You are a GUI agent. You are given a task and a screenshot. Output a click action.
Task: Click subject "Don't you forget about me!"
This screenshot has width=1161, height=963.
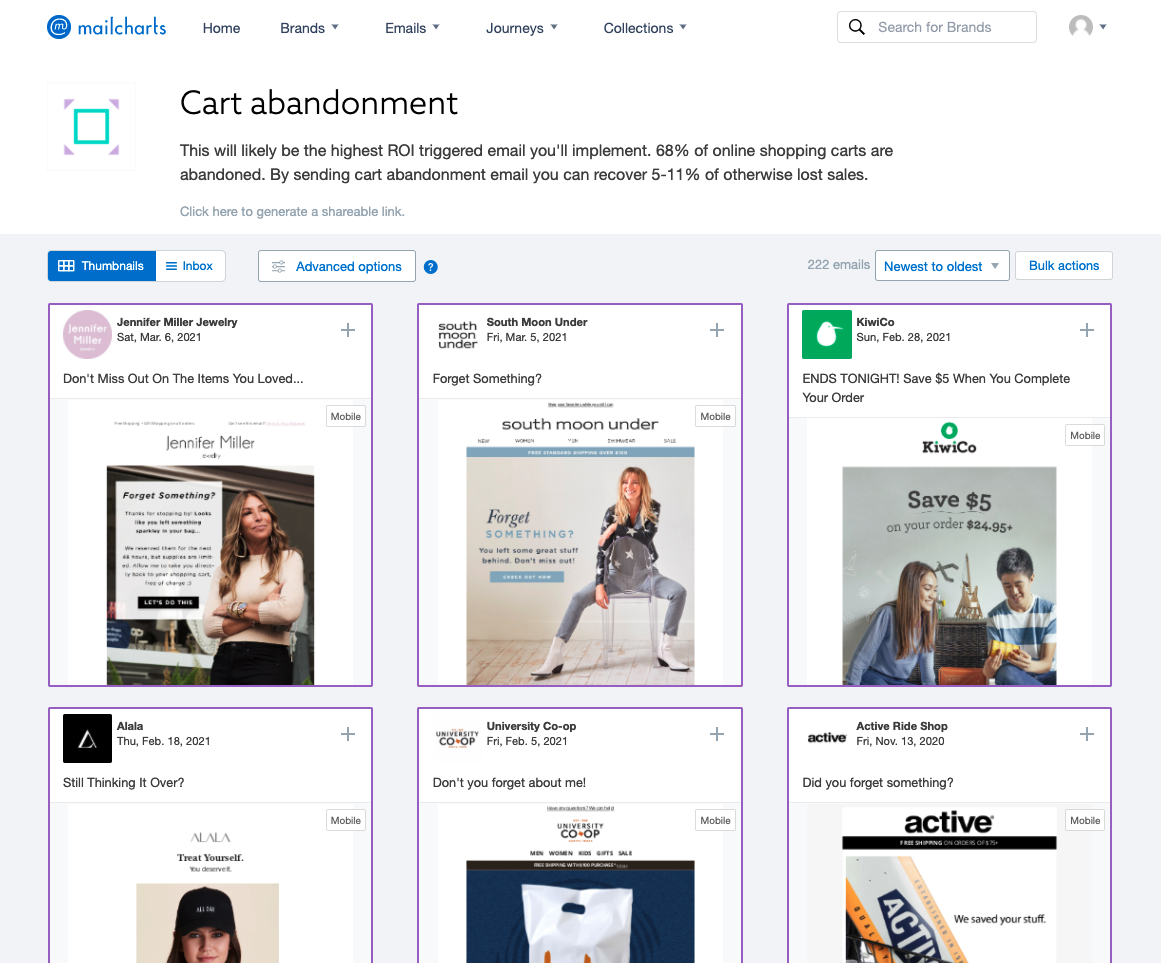tap(509, 782)
